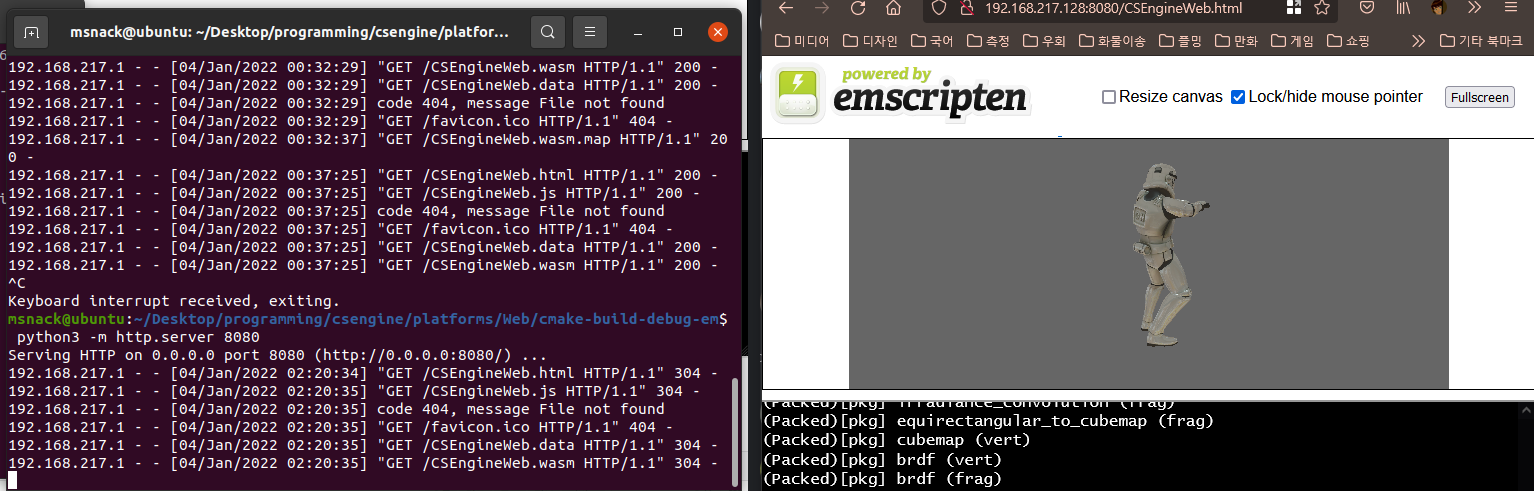The height and width of the screenshot is (491, 1534).
Task: Enable the Resize canvas checkbox
Action: pyautogui.click(x=1109, y=97)
